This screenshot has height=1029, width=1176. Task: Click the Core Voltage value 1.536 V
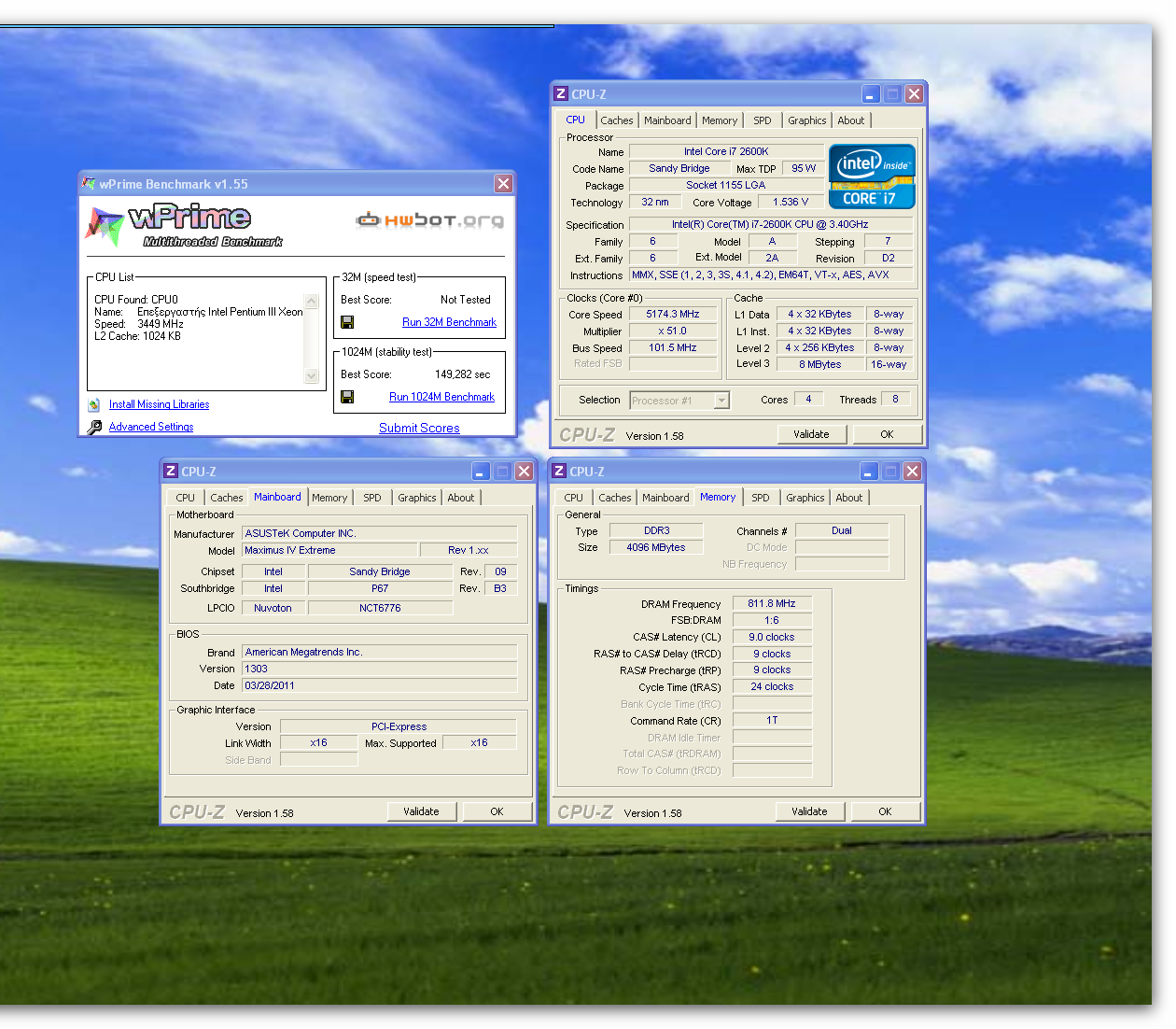click(791, 202)
